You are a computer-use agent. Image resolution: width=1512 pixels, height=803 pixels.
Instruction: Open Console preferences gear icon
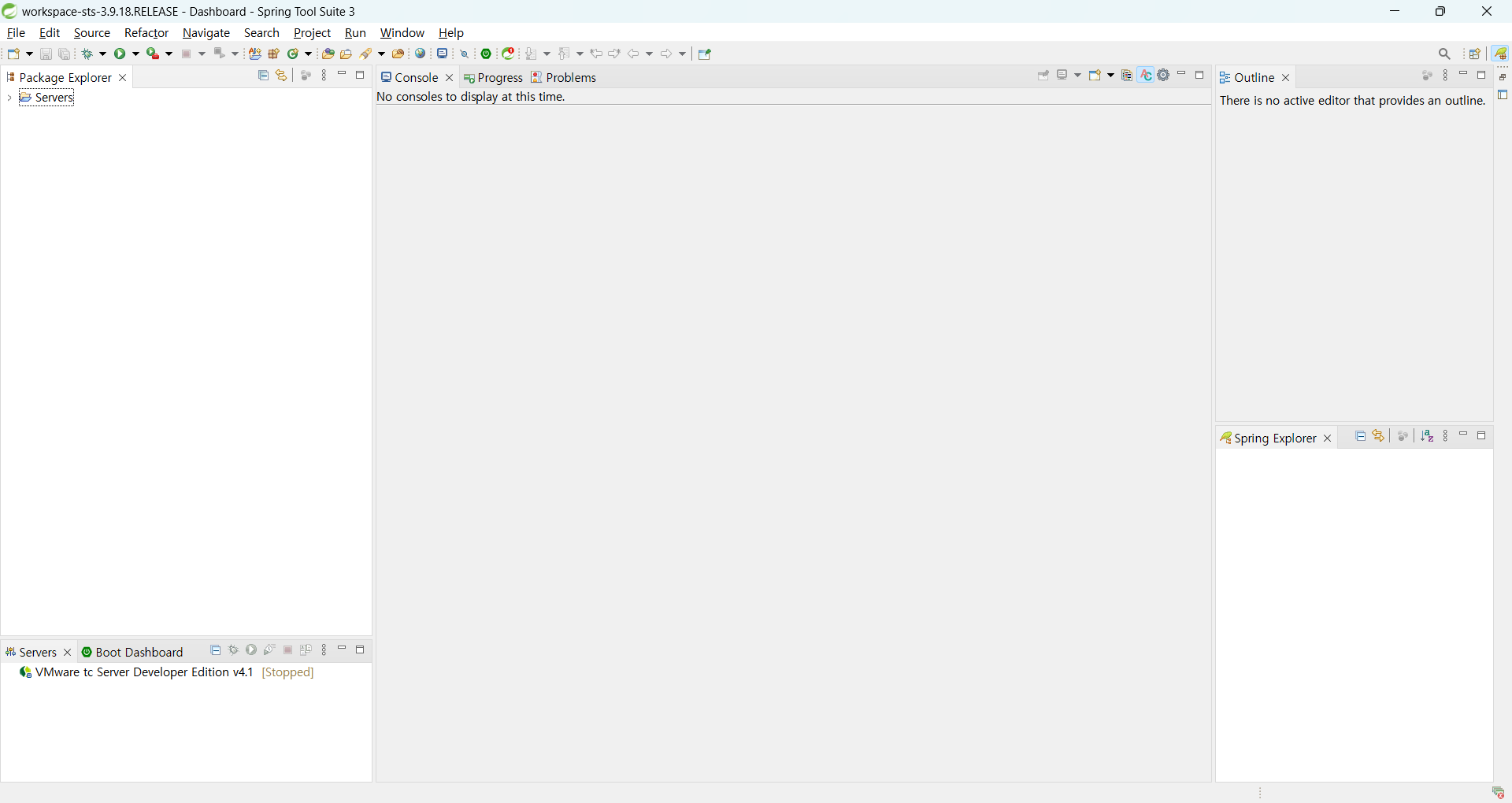pyautogui.click(x=1164, y=76)
